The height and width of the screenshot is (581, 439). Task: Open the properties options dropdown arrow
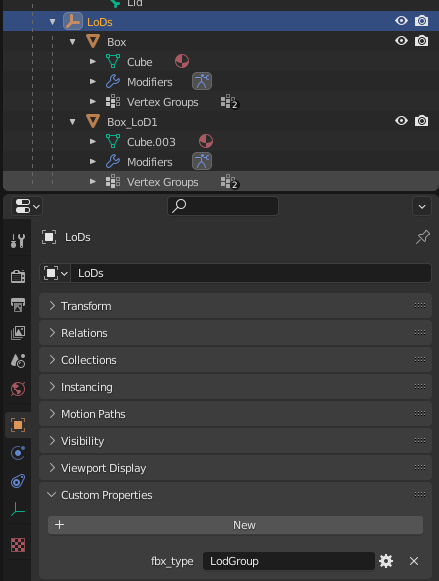coord(422,206)
